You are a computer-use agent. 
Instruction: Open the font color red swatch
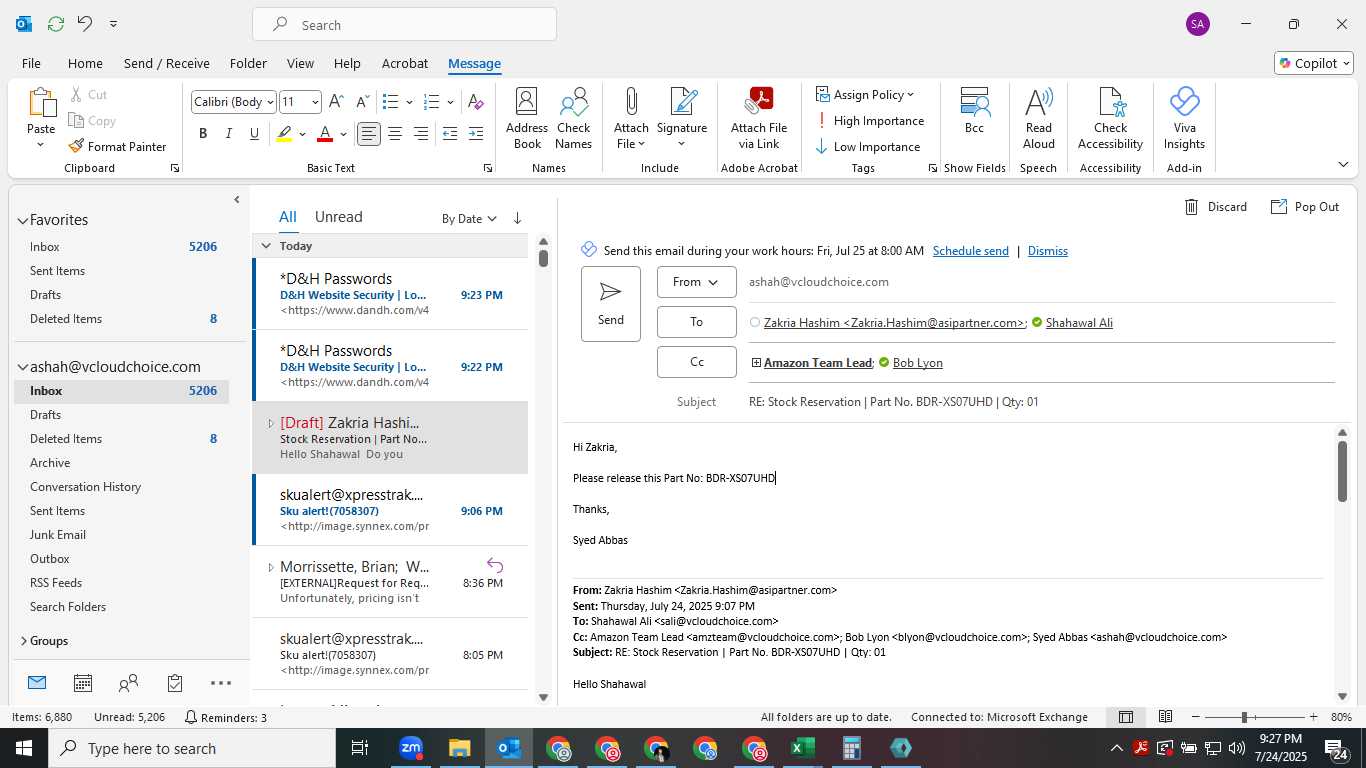324,134
